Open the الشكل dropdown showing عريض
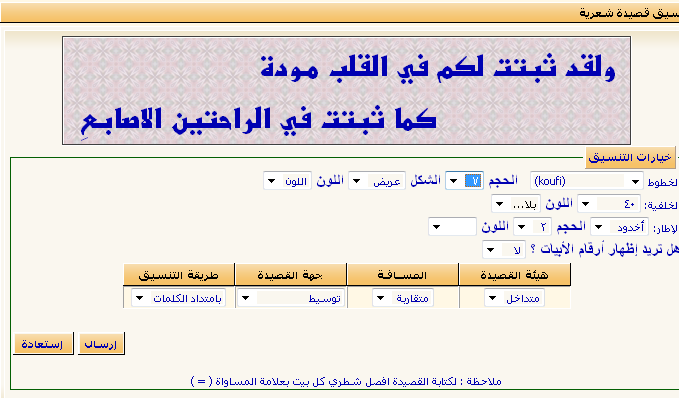Screen dimensions: 679x398 click(377, 181)
